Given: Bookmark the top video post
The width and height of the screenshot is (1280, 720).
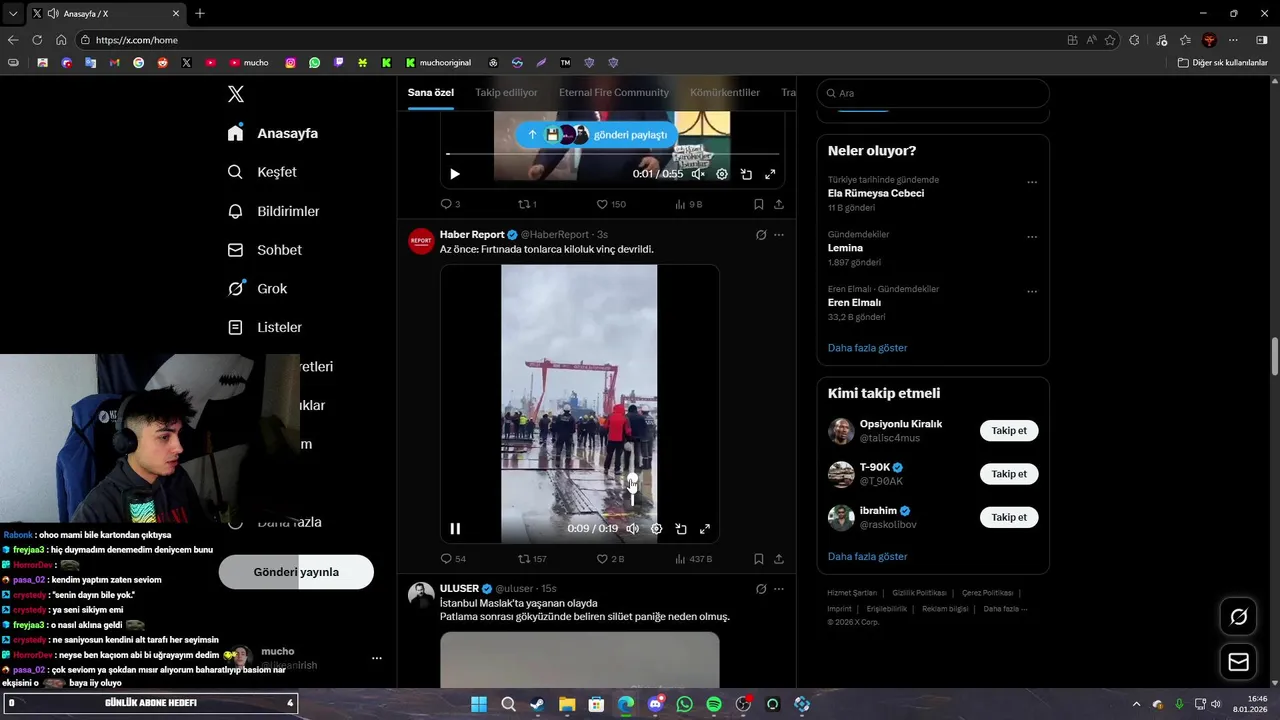Looking at the screenshot, I should [x=759, y=204].
